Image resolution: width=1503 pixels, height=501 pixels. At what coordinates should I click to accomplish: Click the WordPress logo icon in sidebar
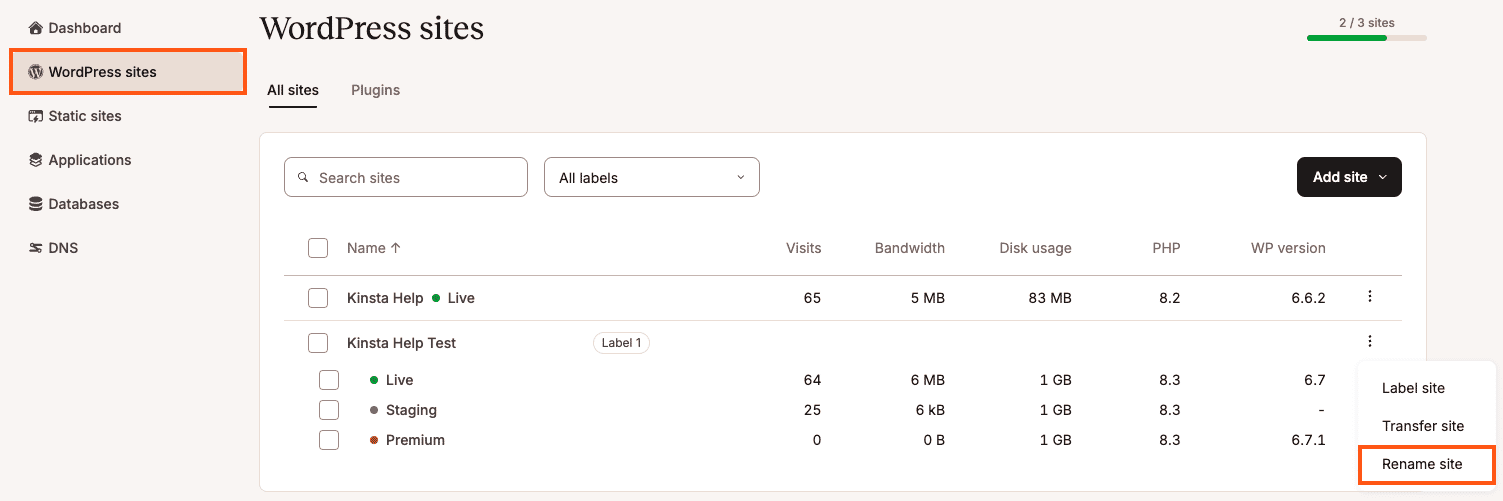[x=36, y=72]
